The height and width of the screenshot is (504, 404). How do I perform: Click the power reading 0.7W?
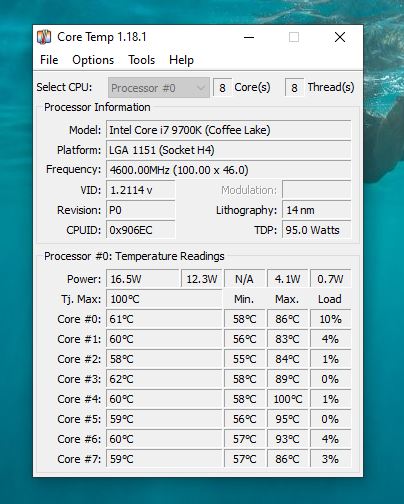330,279
